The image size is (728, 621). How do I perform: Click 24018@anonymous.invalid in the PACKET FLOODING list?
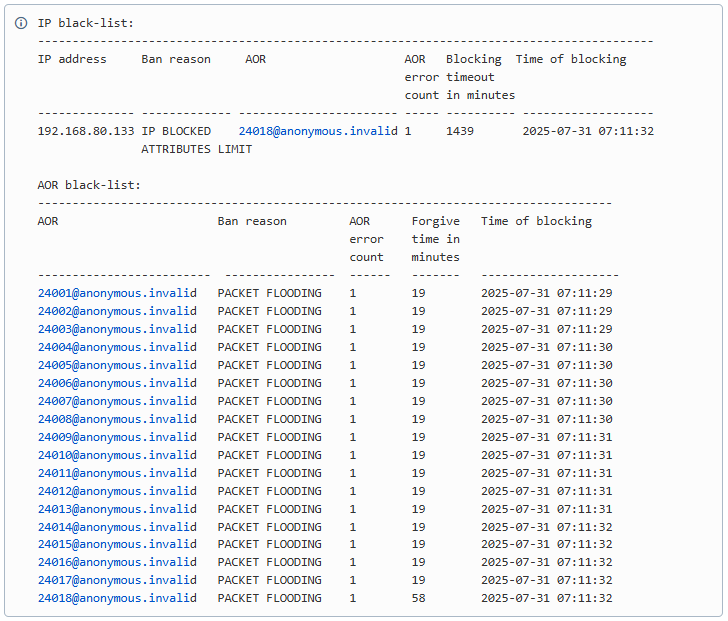tap(117, 598)
